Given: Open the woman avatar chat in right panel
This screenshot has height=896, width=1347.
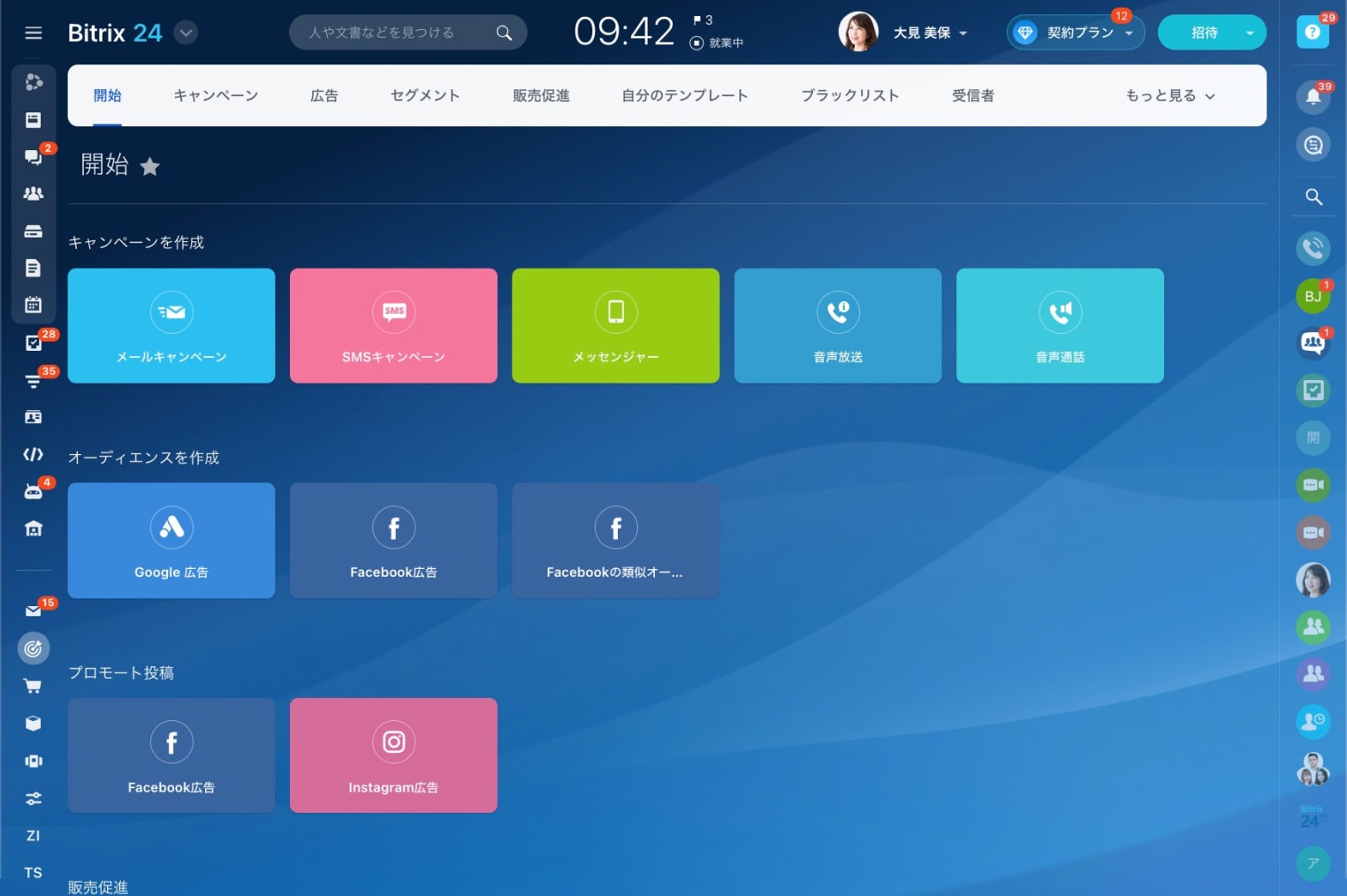Looking at the screenshot, I should pos(1313,580).
